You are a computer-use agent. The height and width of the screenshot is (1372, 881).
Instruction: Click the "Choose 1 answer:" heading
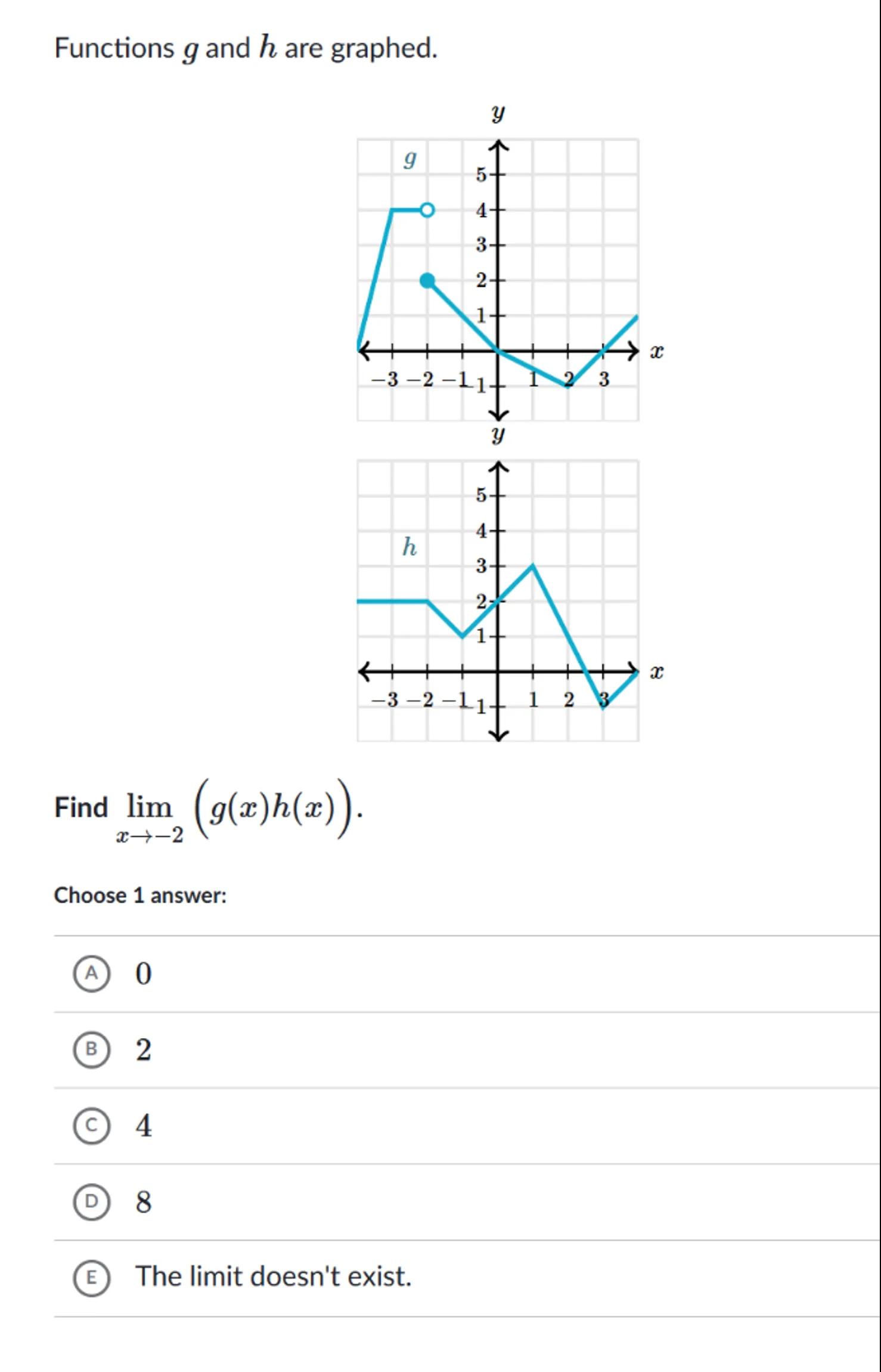pos(140,896)
